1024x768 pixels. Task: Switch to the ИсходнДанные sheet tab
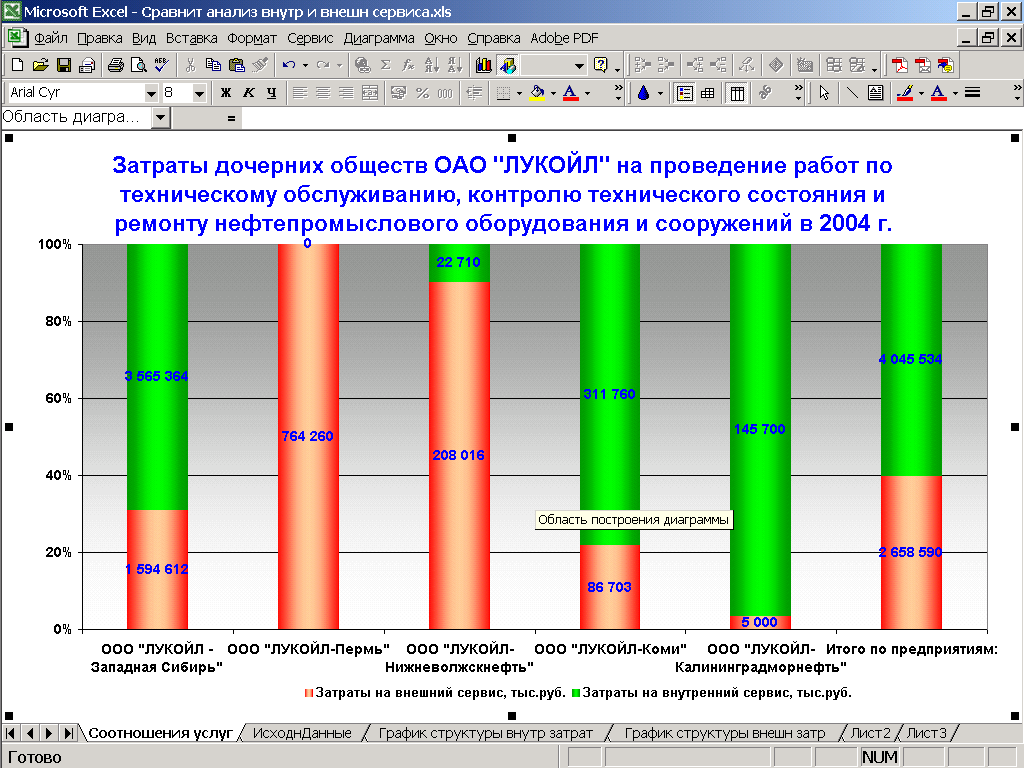click(302, 733)
